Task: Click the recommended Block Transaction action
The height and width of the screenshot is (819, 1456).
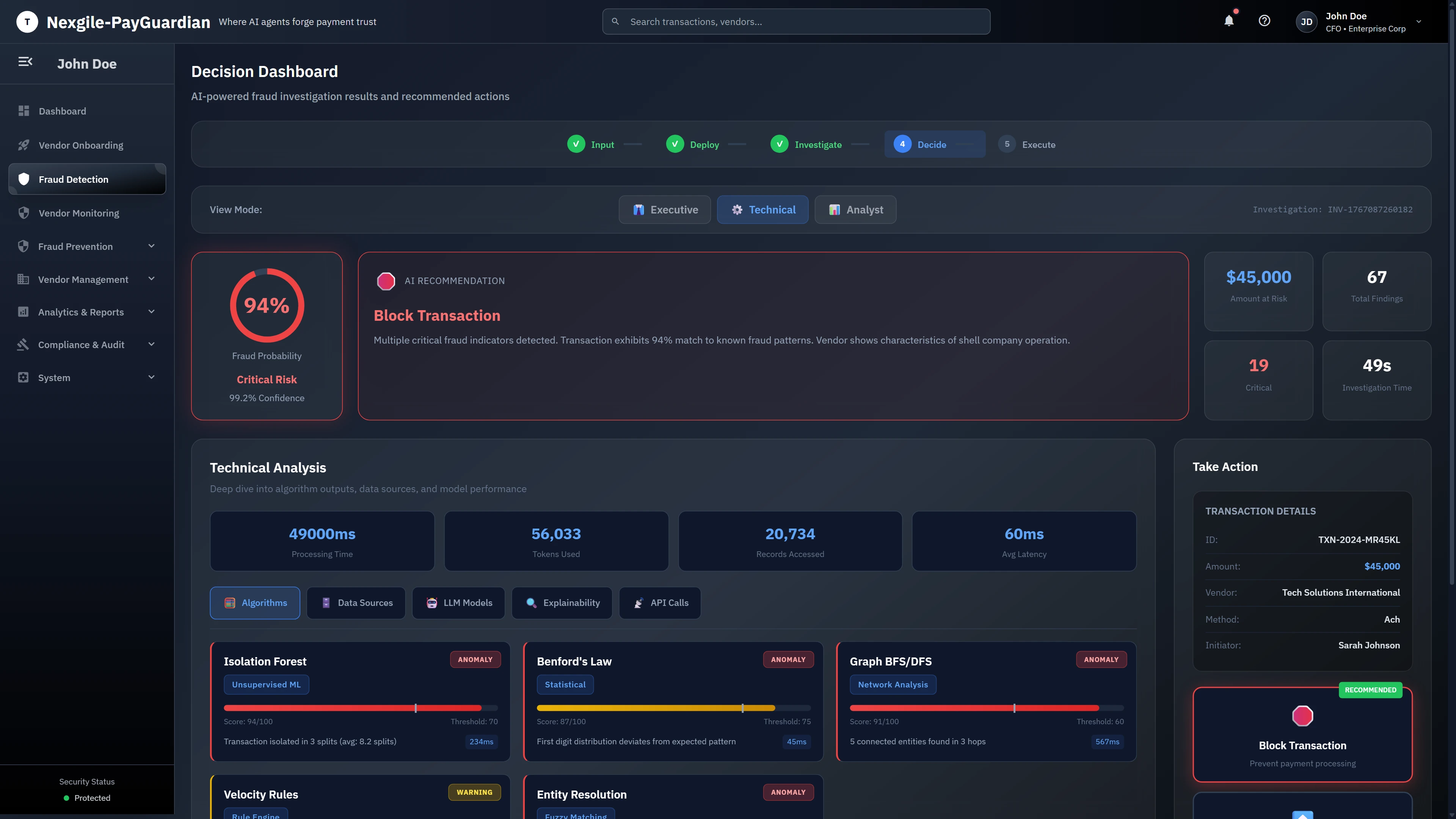Action: pyautogui.click(x=1302, y=735)
